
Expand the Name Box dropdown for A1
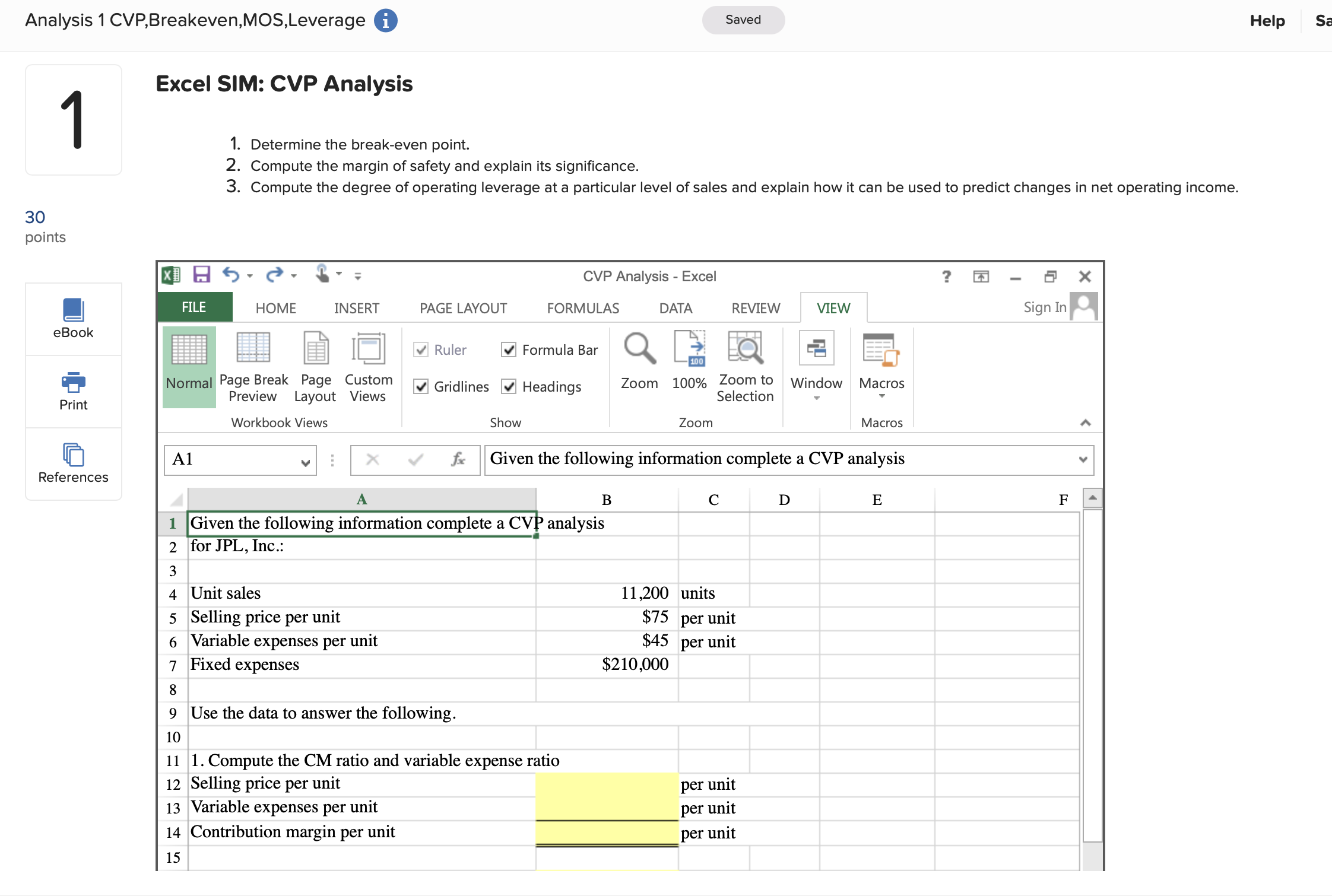click(305, 462)
